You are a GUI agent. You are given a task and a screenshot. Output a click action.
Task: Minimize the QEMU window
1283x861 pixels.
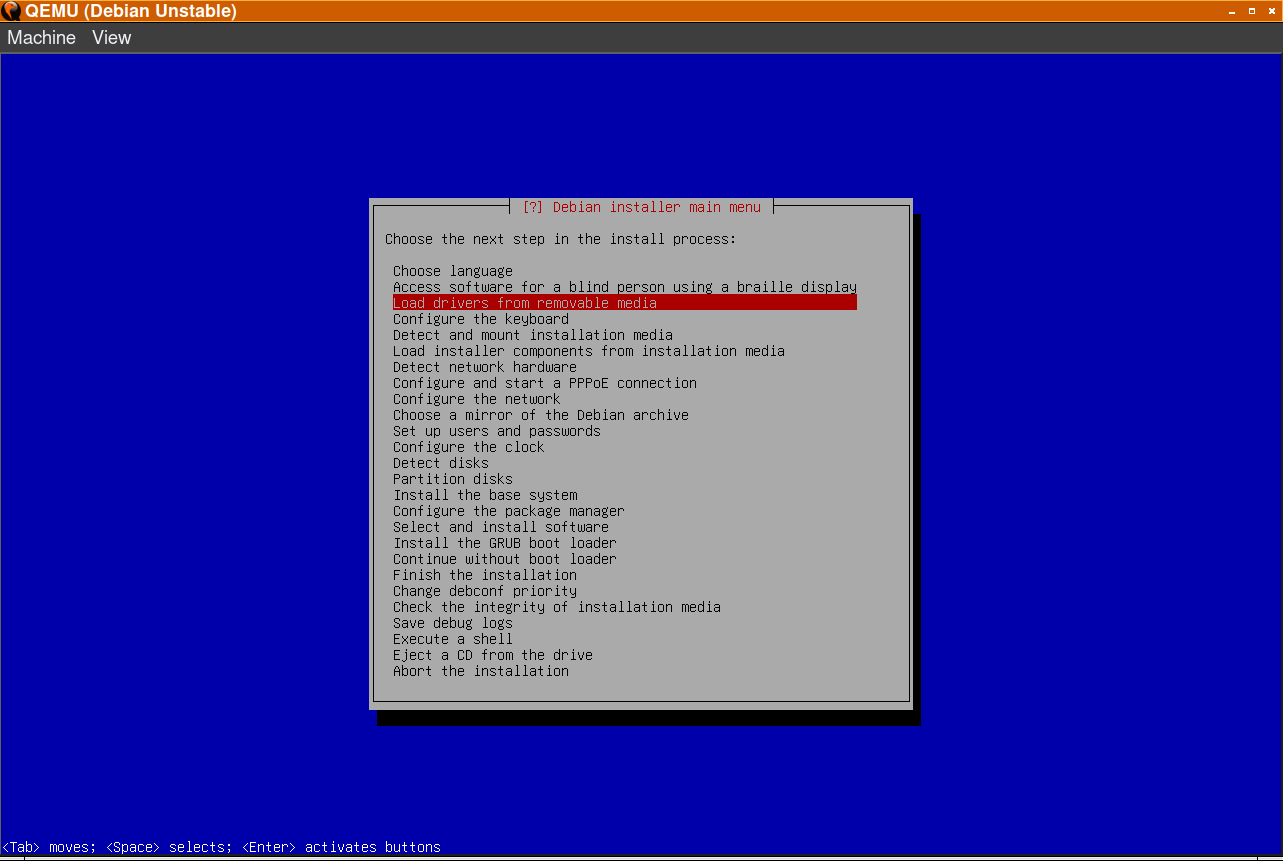click(x=1232, y=11)
